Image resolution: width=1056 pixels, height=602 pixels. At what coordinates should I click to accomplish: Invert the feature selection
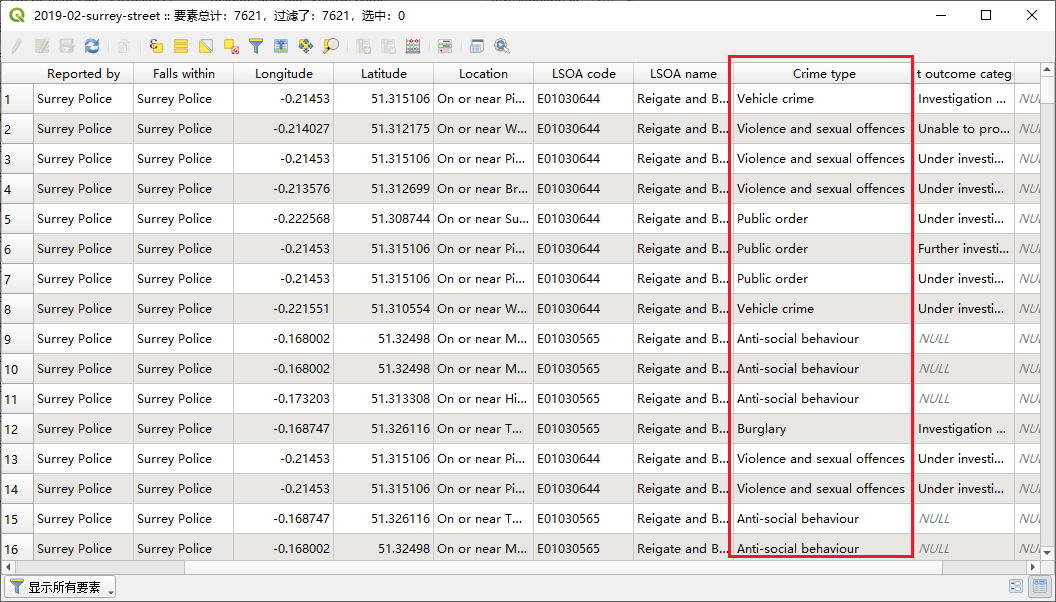click(x=206, y=46)
